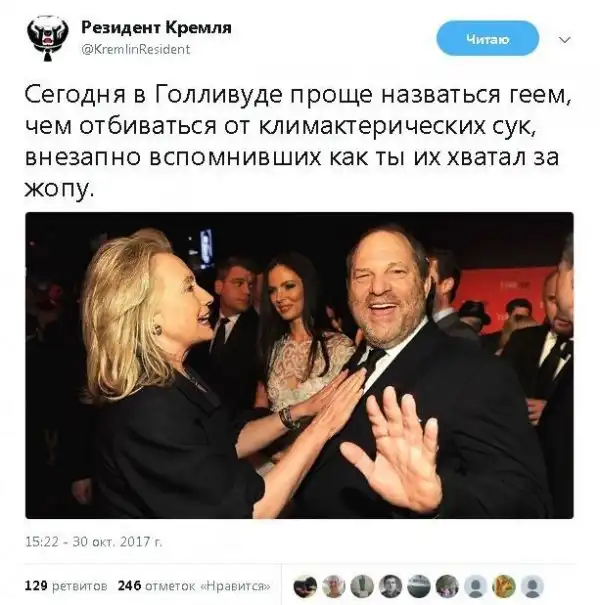Open the fifth dark landscape liker avatar
Viewport: 600px width, 605px height.
point(419,586)
